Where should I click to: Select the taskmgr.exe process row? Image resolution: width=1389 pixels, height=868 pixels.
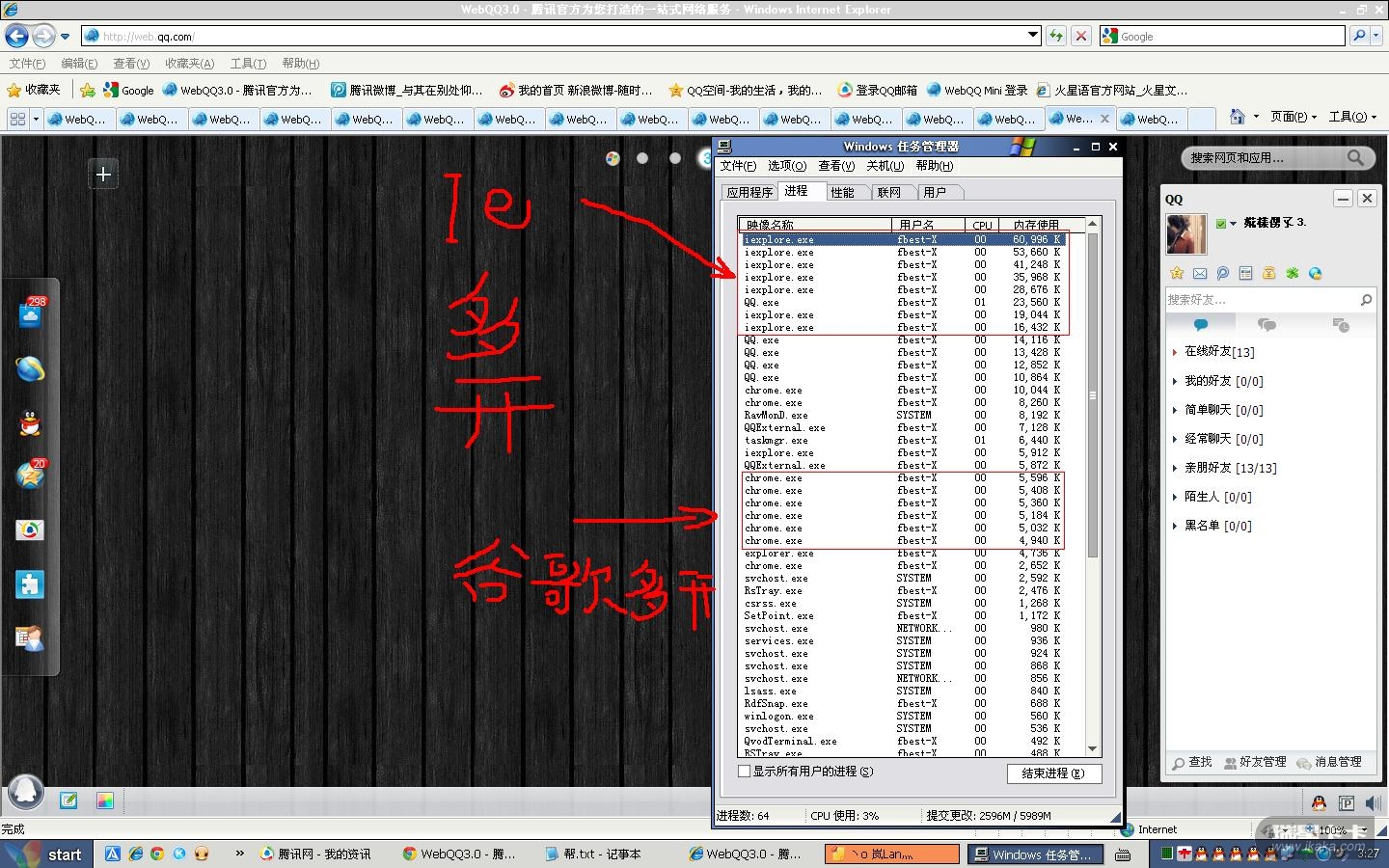click(x=900, y=441)
